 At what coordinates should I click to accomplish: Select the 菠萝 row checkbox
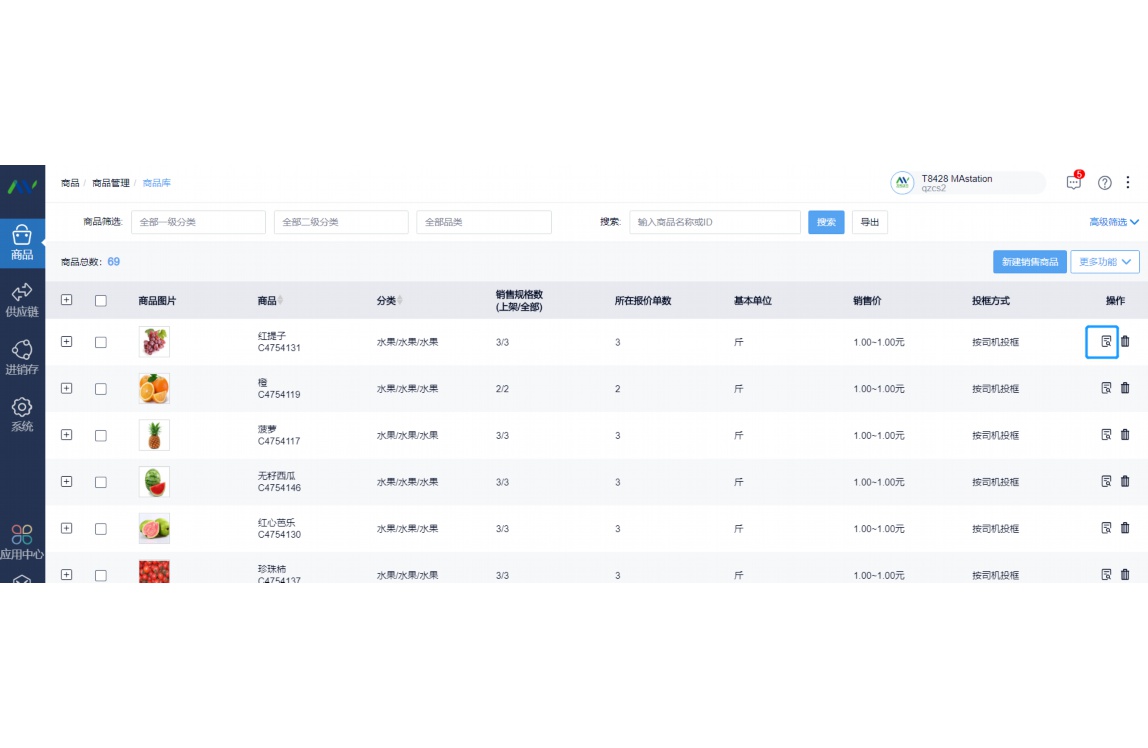(x=100, y=435)
